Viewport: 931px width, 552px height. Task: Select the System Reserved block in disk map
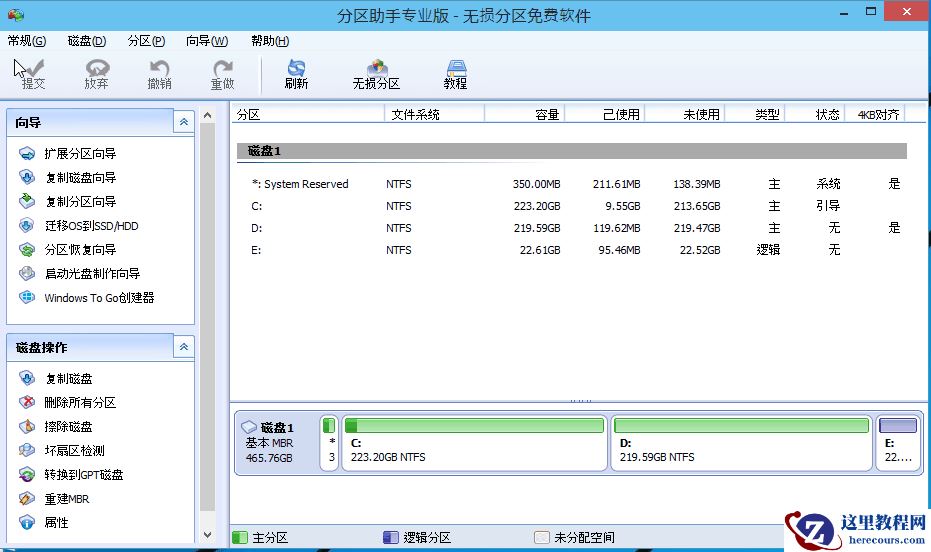329,442
